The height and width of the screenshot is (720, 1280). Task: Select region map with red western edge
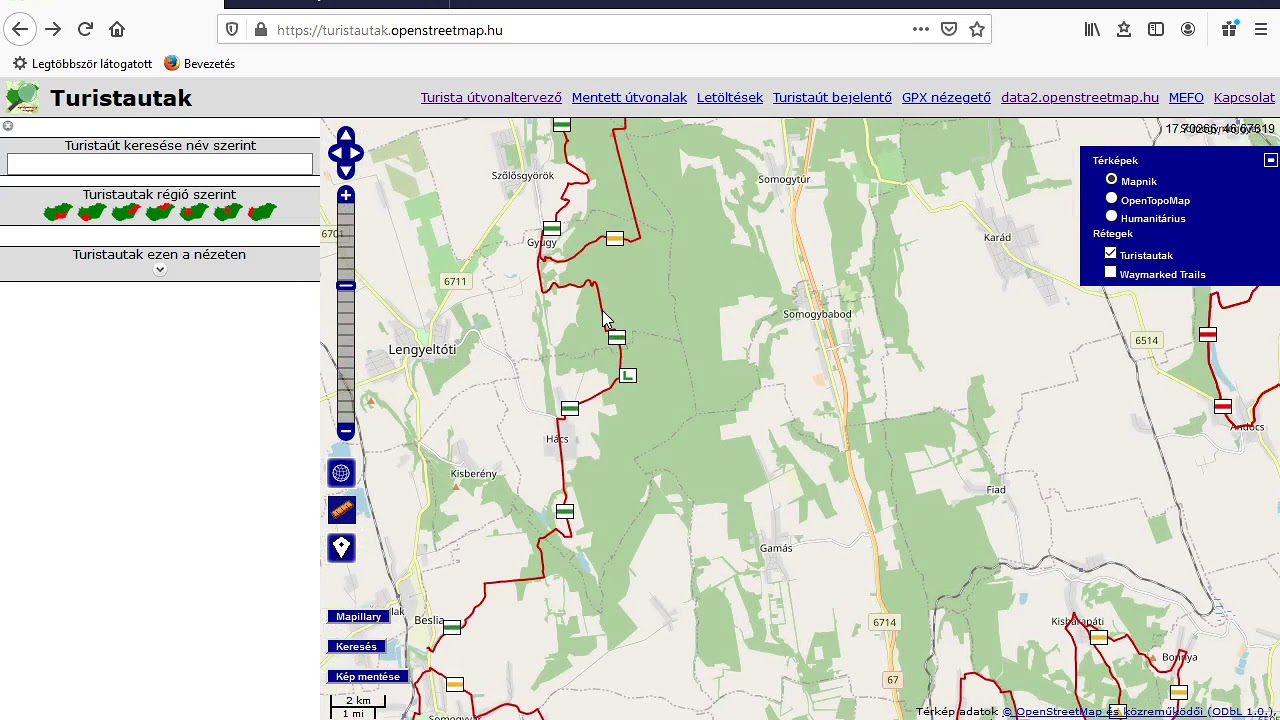pyautogui.click(x=262, y=212)
